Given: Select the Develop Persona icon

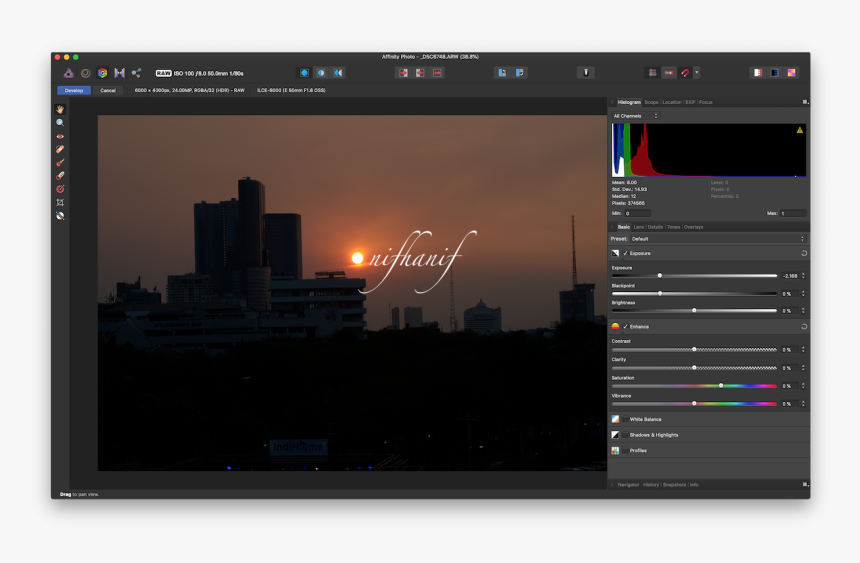Looking at the screenshot, I should [x=103, y=73].
